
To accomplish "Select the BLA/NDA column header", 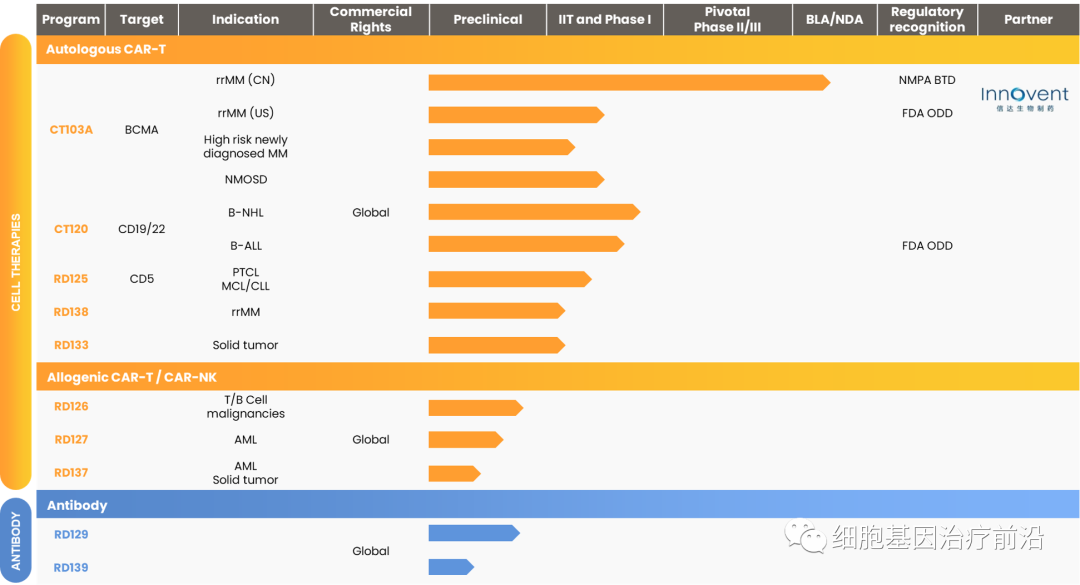I will point(834,19).
